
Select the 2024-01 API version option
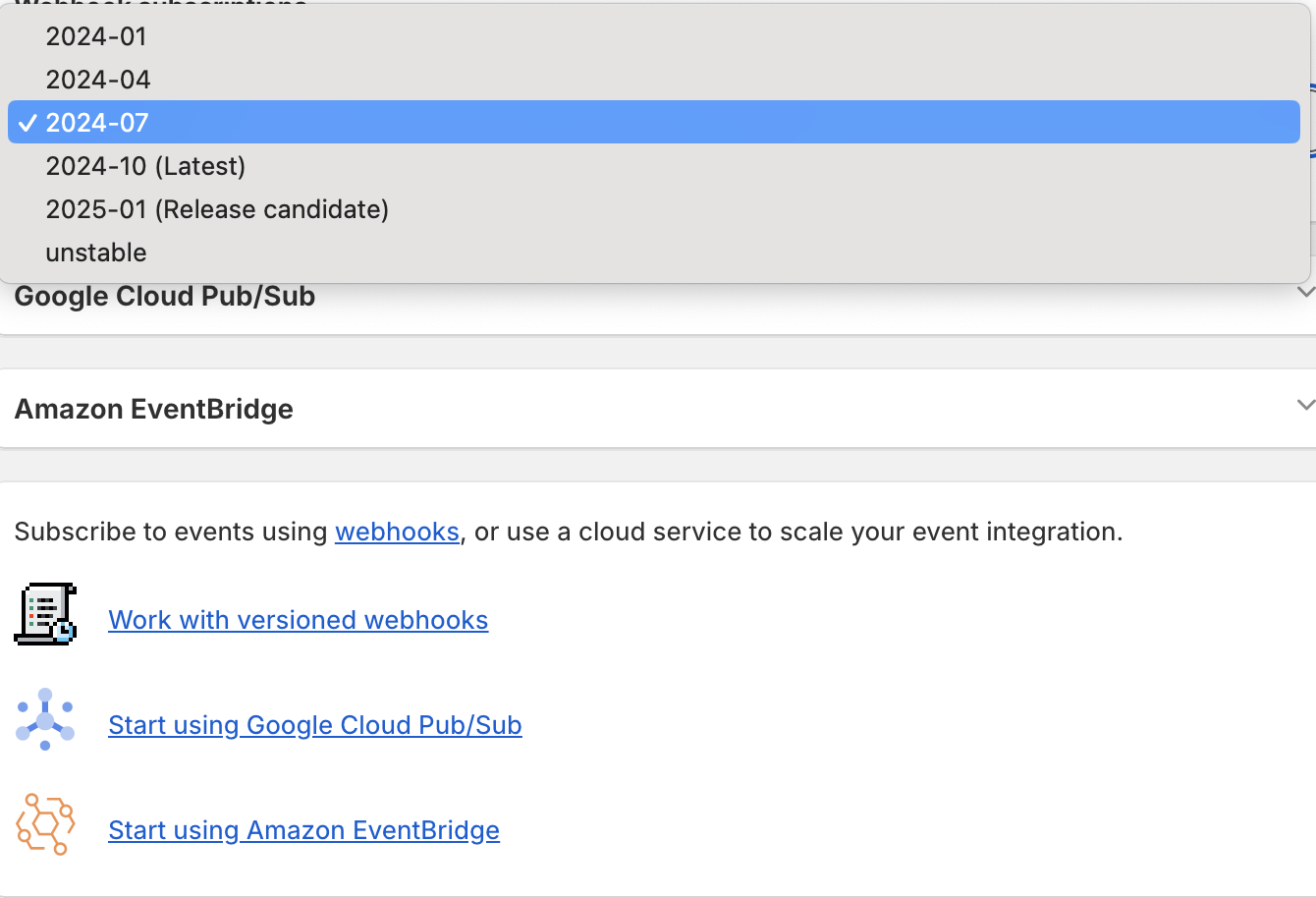pos(654,36)
